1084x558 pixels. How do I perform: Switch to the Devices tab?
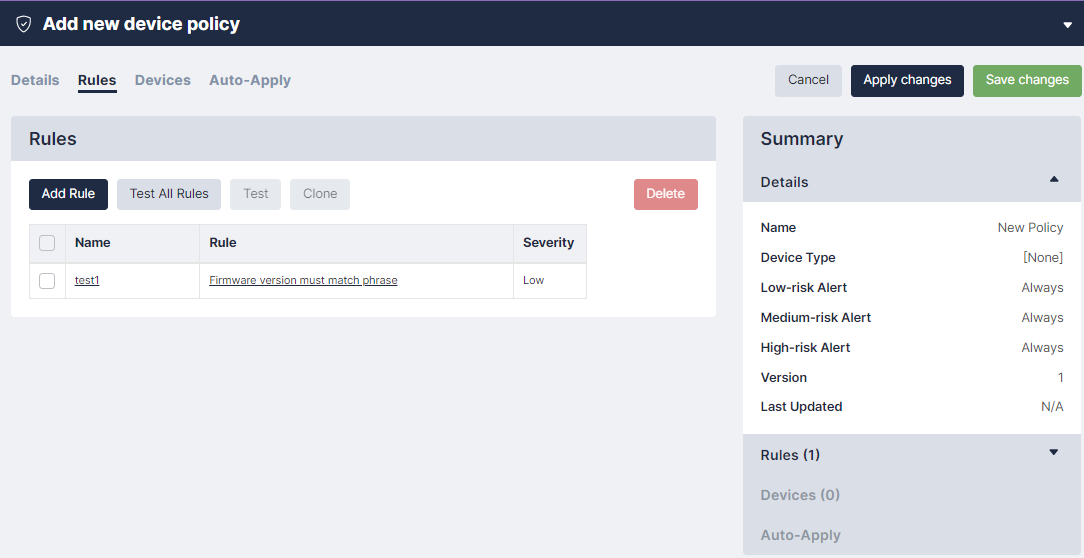coord(162,80)
